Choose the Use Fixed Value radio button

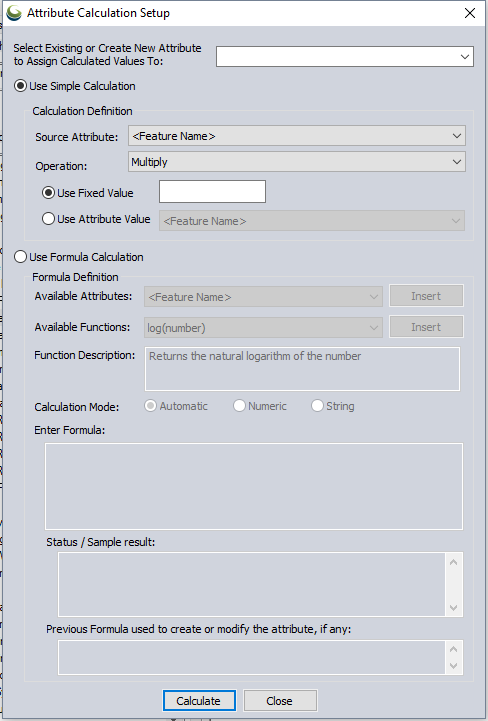point(48,193)
